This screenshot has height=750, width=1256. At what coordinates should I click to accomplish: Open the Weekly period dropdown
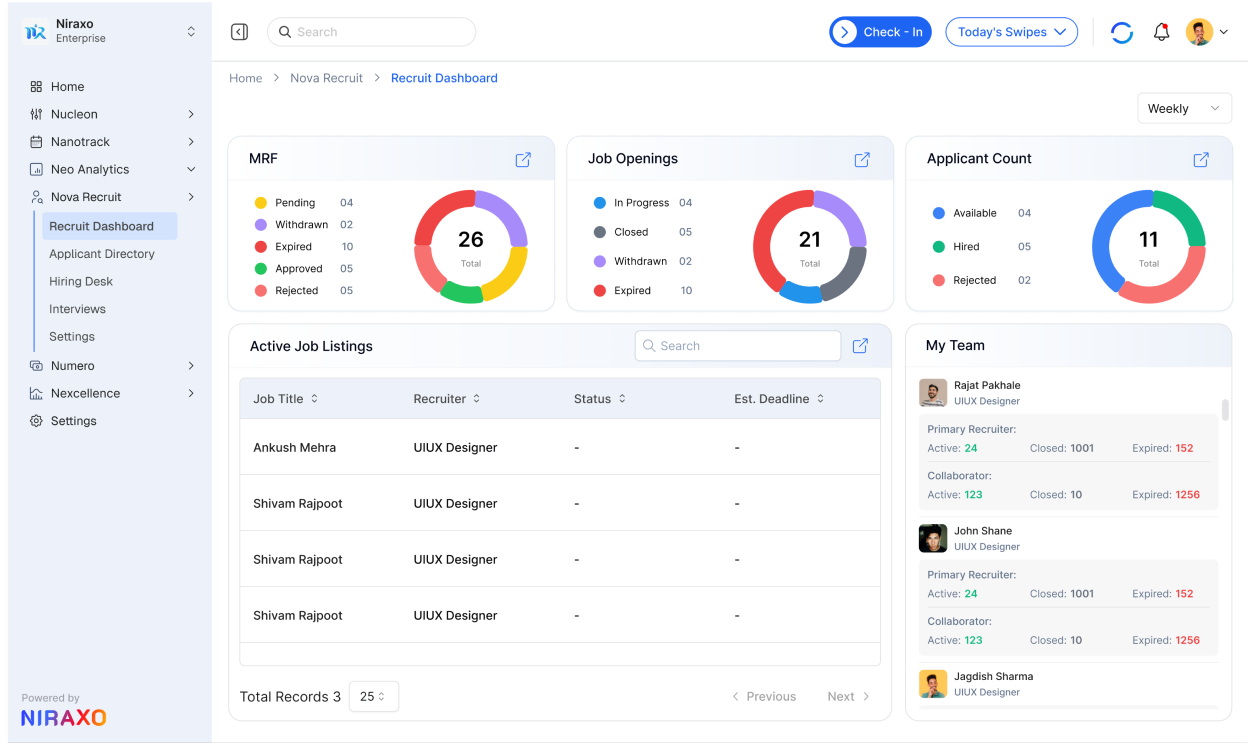click(x=1184, y=108)
